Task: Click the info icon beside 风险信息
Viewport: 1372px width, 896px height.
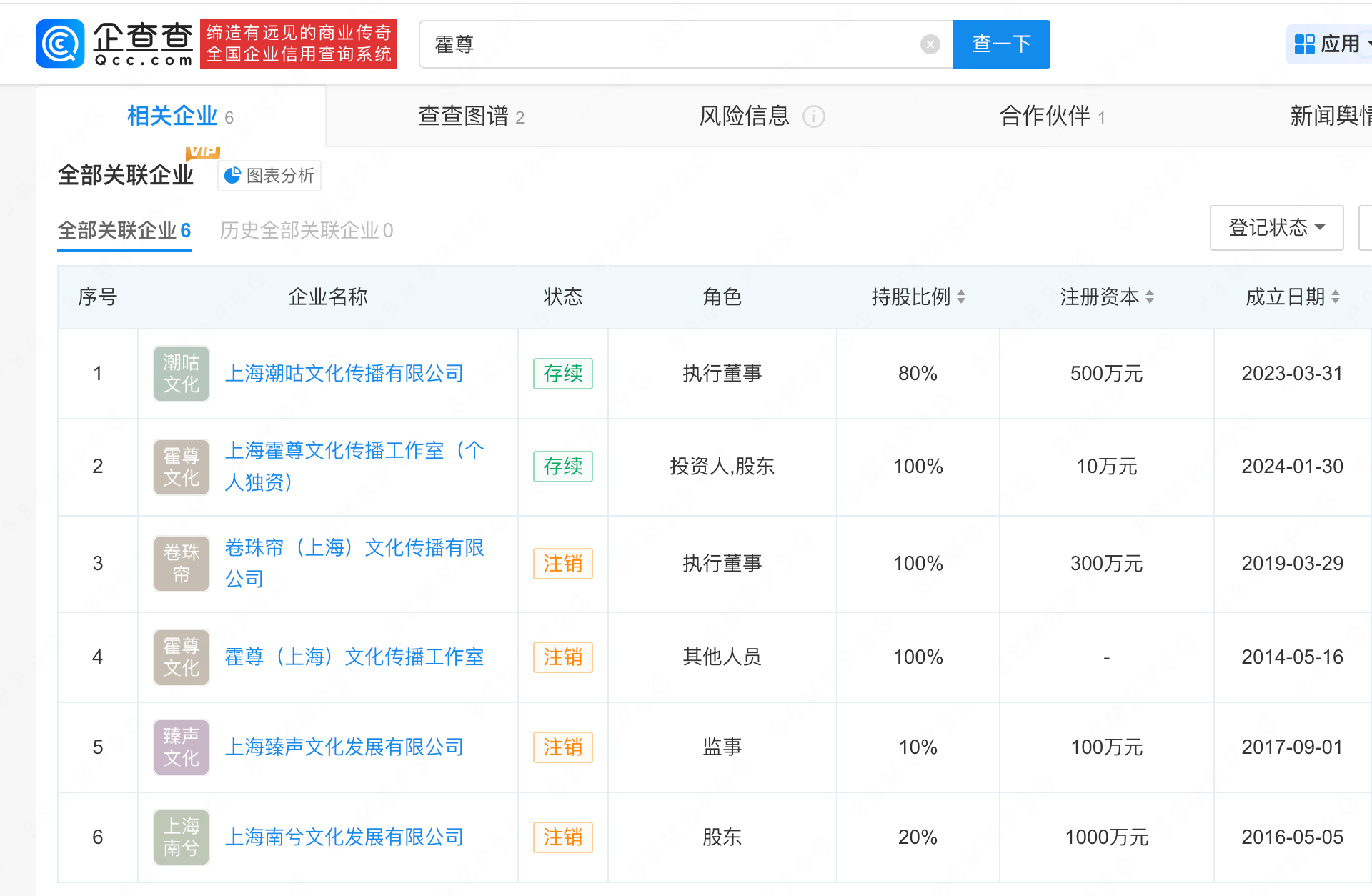Action: click(x=813, y=116)
